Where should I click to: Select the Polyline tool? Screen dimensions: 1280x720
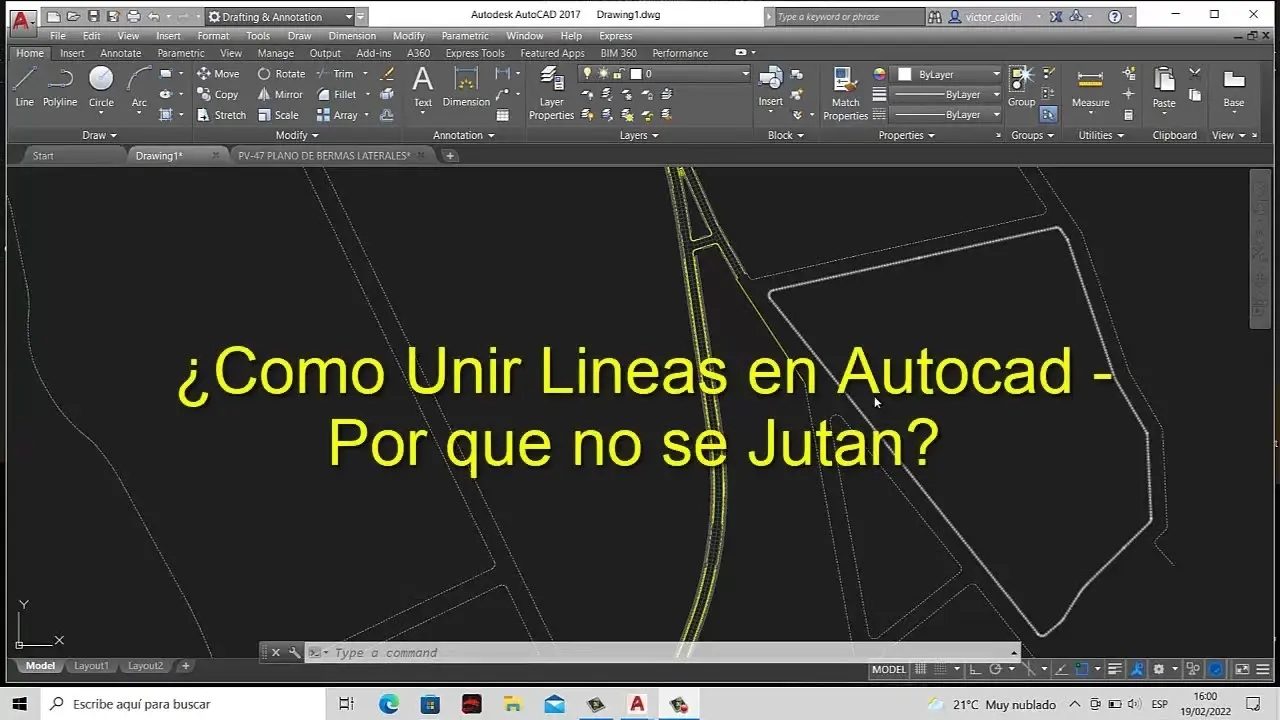[60, 86]
